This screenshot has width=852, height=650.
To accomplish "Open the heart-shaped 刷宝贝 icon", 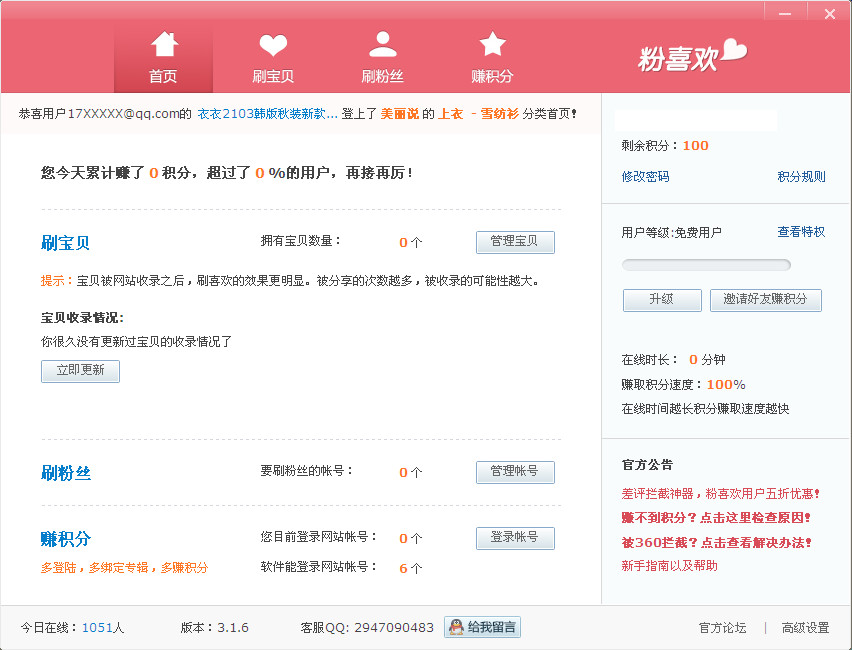I will [272, 45].
